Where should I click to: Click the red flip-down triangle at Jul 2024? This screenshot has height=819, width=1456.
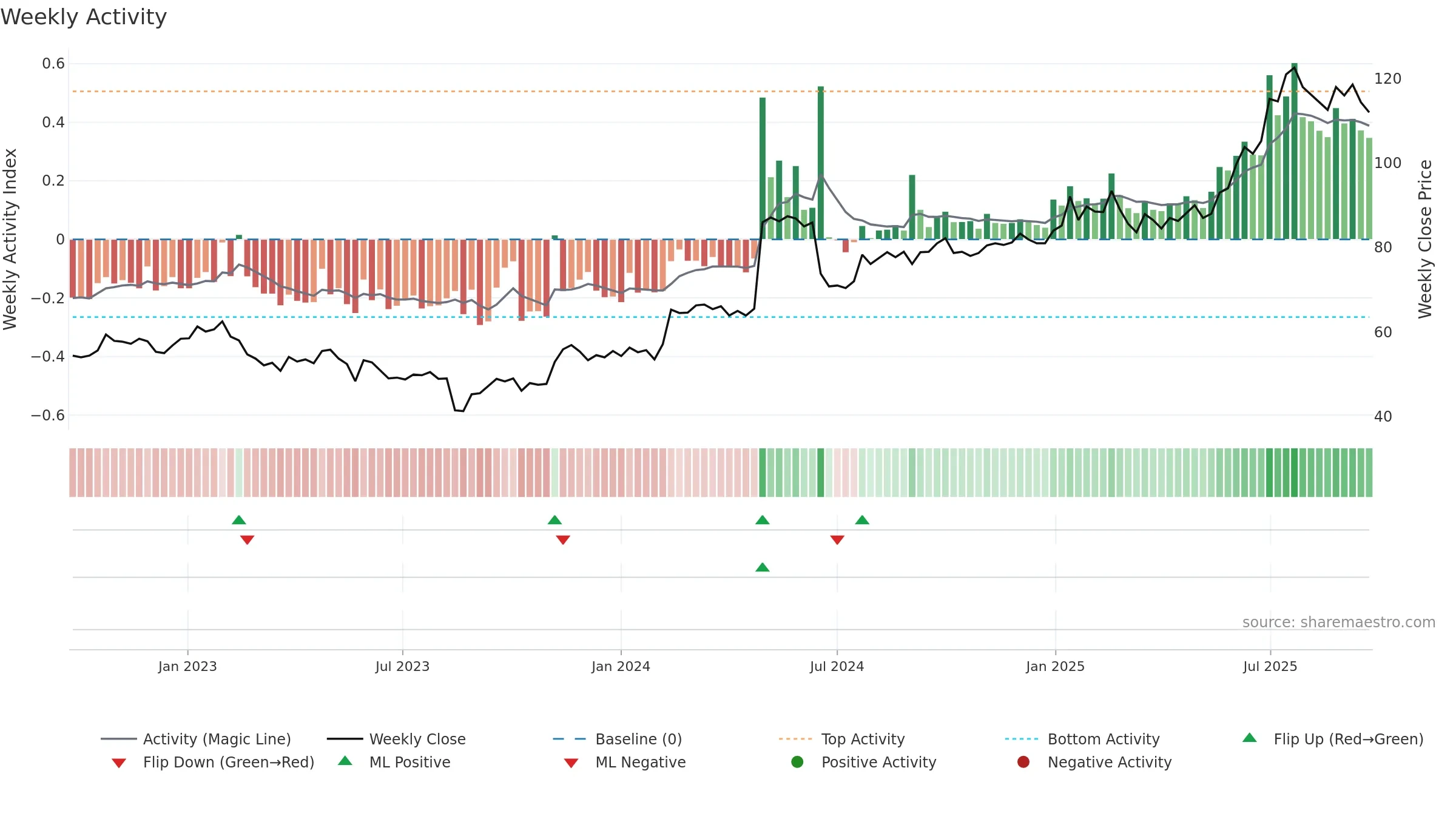coord(837,540)
